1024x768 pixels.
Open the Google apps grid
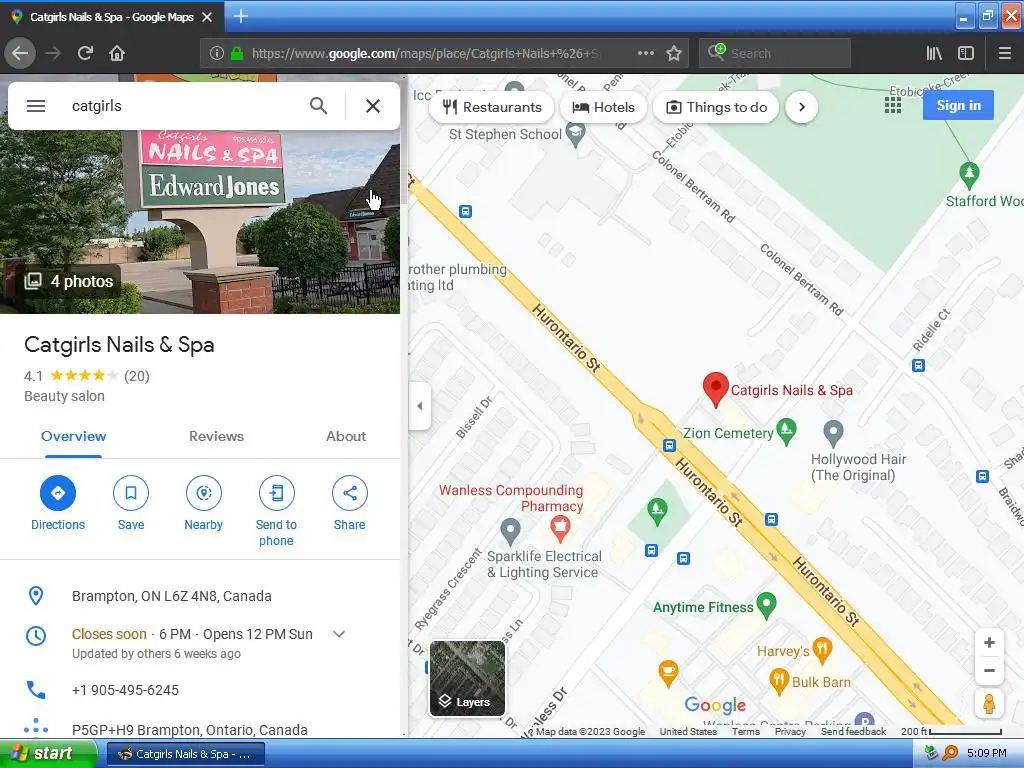(893, 106)
